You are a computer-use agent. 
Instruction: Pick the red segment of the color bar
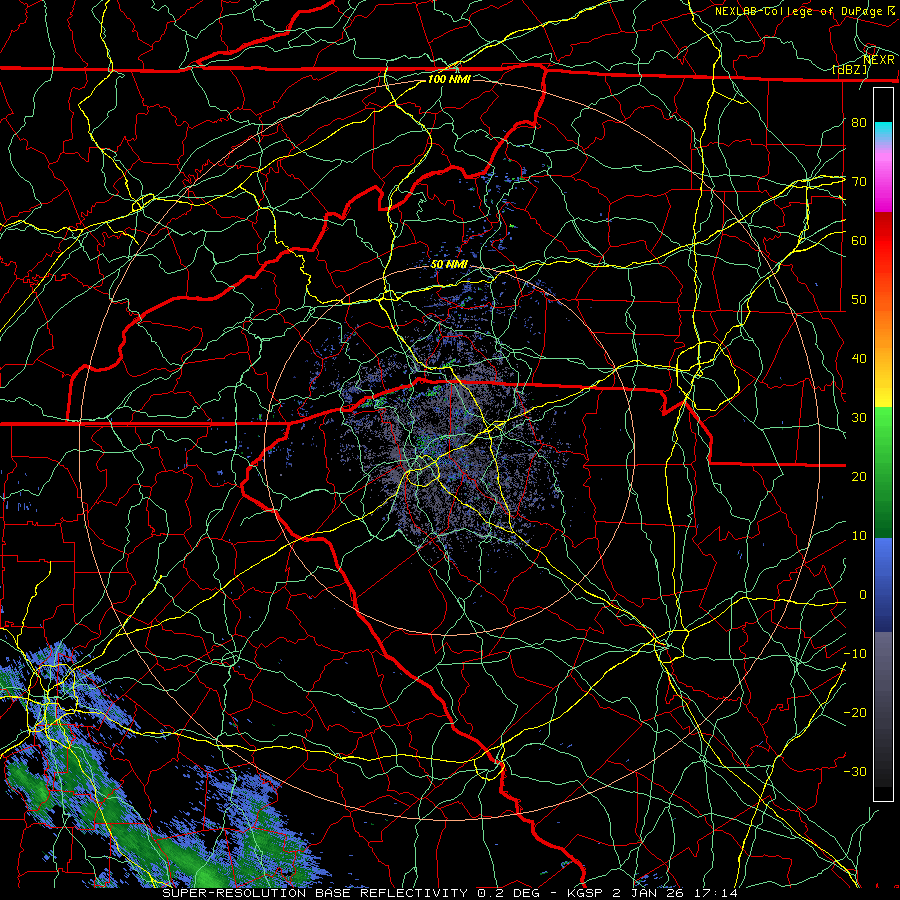(883, 242)
